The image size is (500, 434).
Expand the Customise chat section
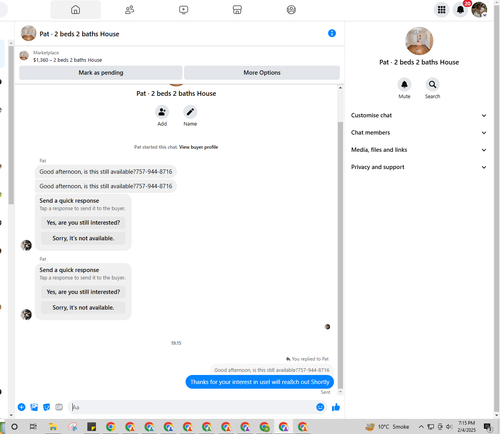pos(419,115)
